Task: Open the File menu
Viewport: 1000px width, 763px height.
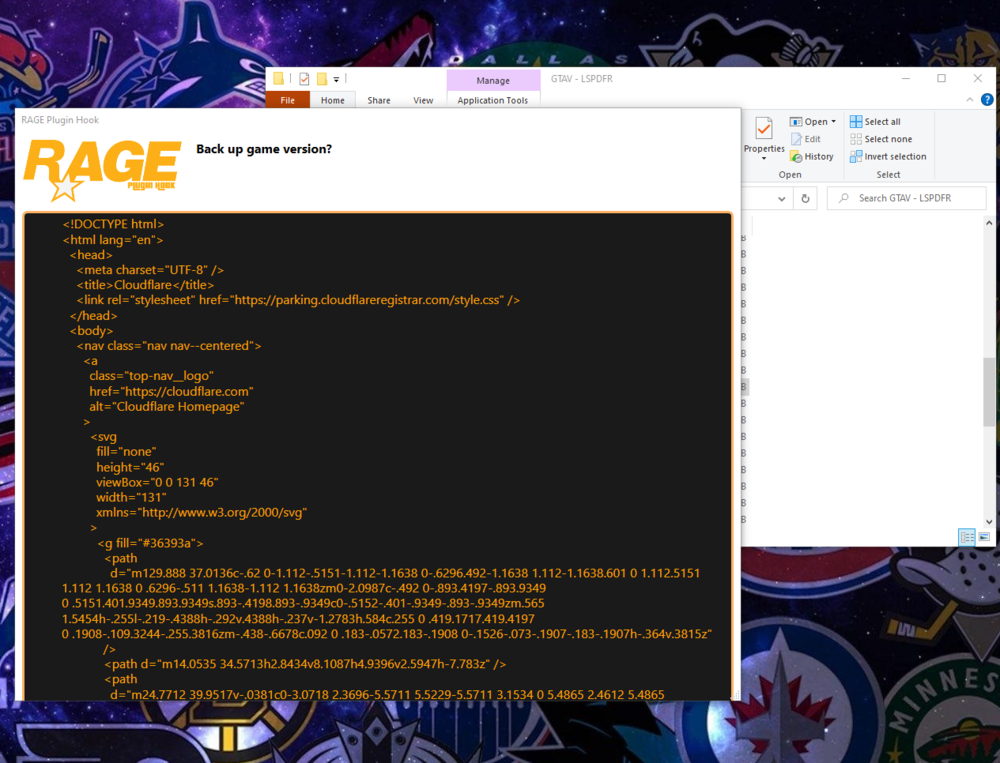Action: pos(287,100)
